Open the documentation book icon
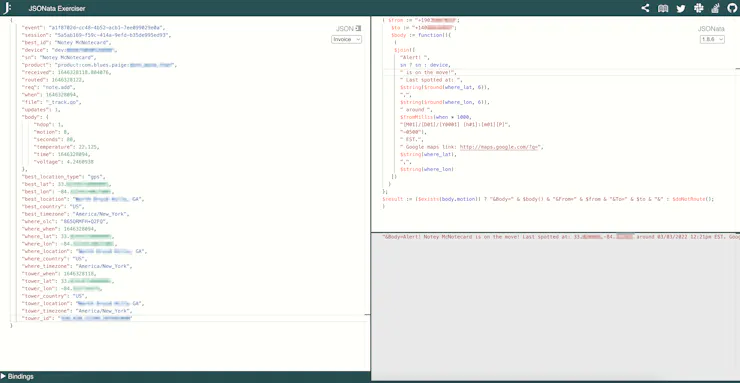This screenshot has height=383, width=740. pyautogui.click(x=663, y=8)
